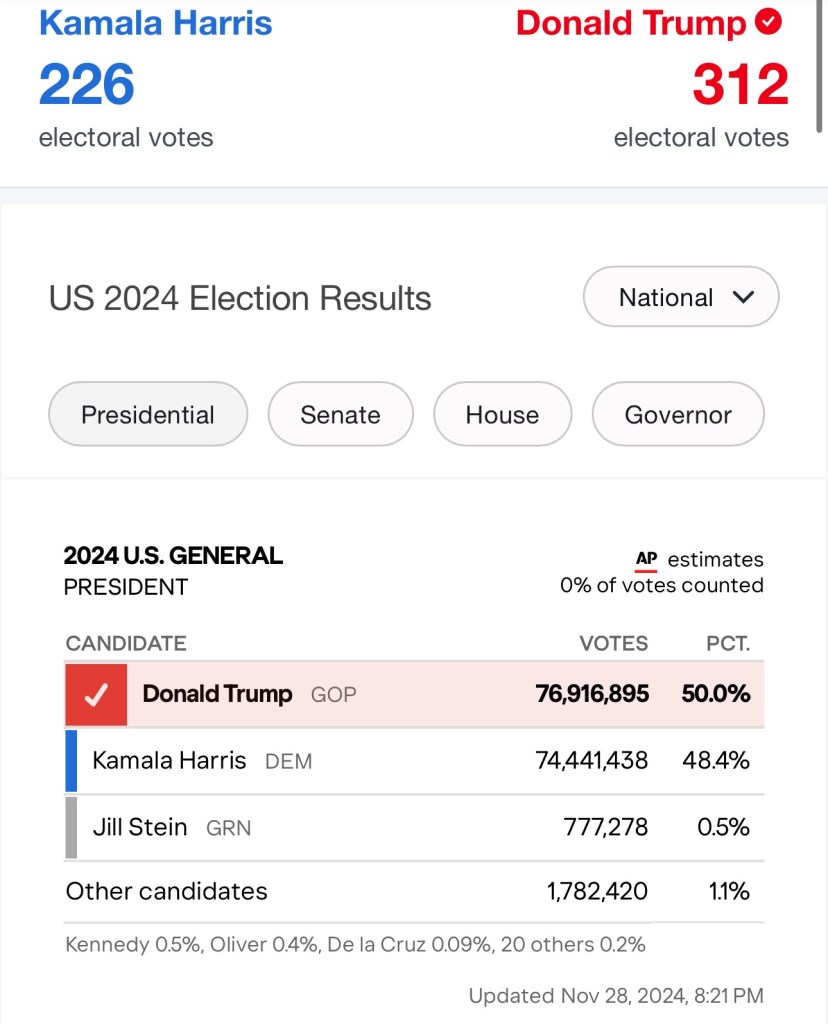Click the Kamala Harris name at top
Viewport: 828px width, 1024px height.
pyautogui.click(x=155, y=23)
